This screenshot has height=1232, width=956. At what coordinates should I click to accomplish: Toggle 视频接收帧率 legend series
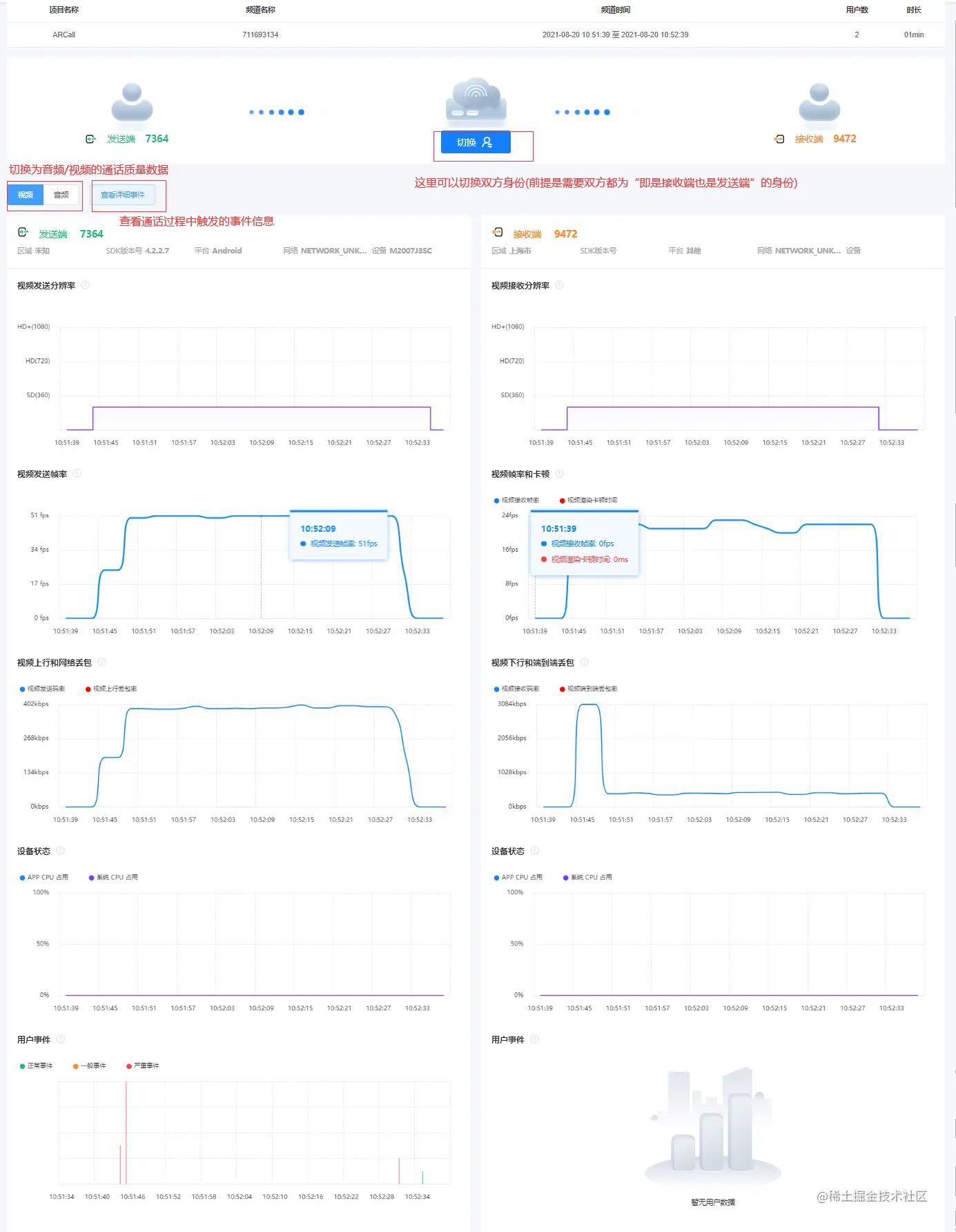(x=516, y=500)
